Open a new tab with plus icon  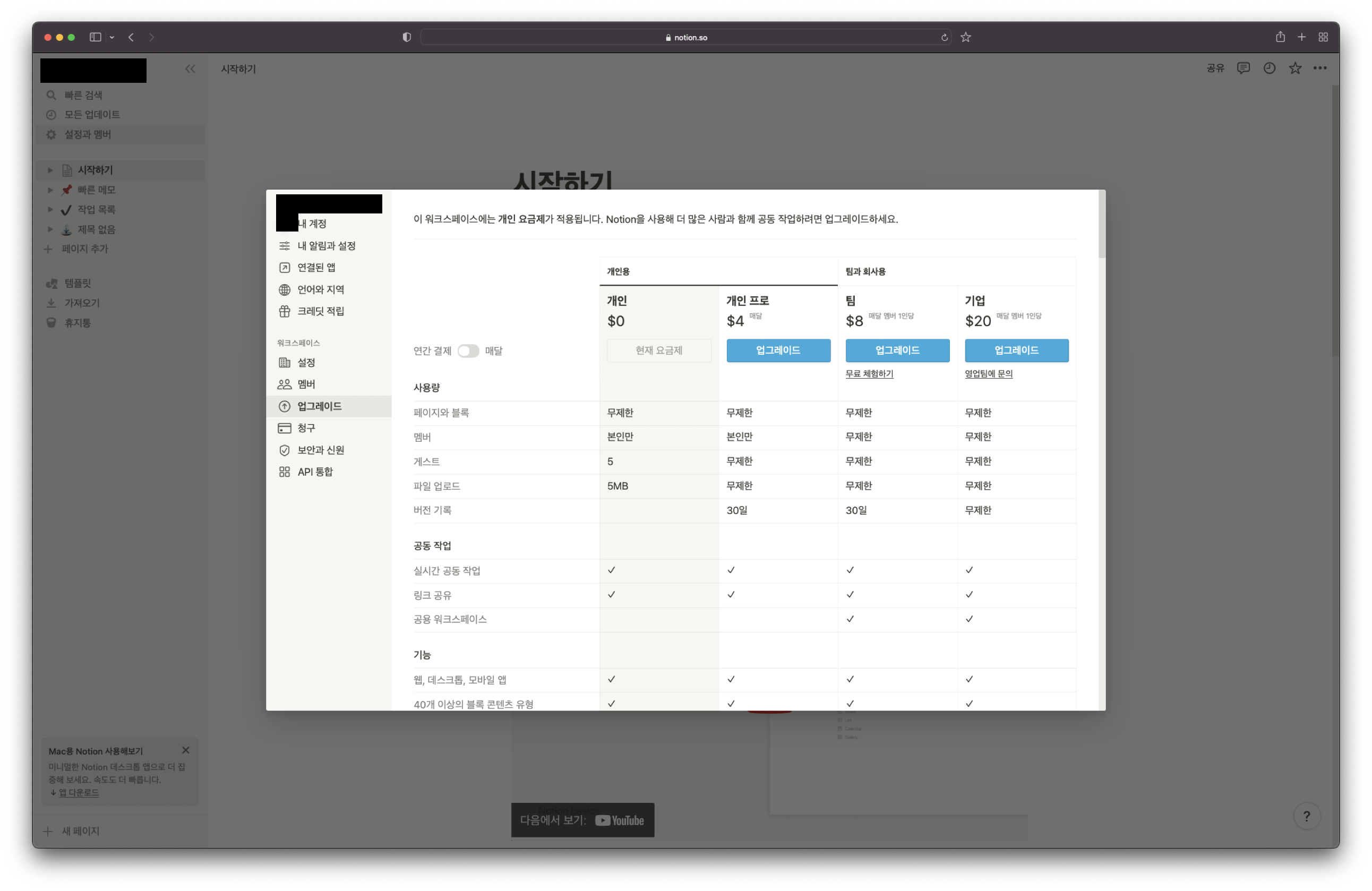coord(1301,37)
